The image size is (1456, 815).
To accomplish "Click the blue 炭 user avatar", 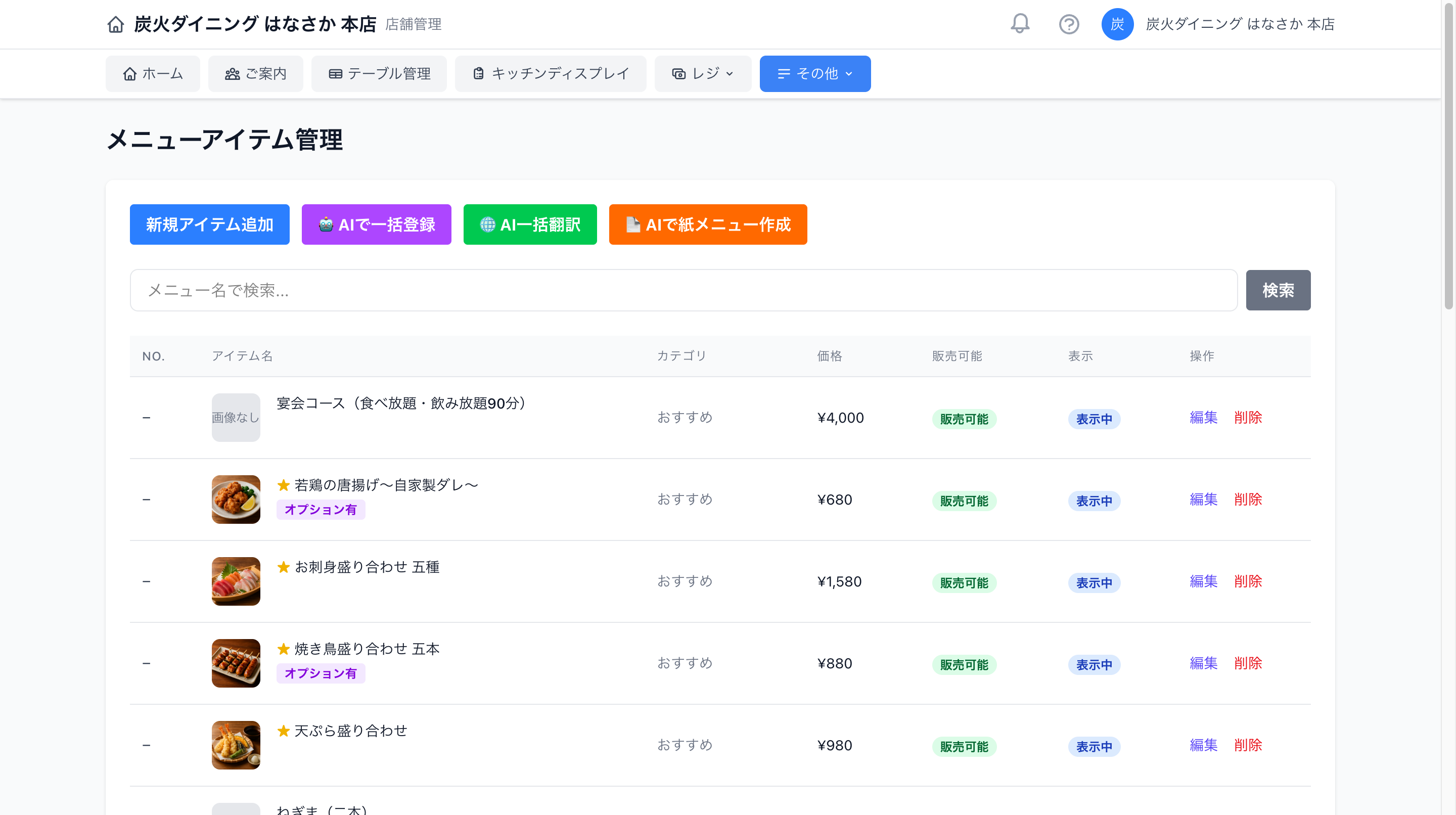I will 1117,24.
